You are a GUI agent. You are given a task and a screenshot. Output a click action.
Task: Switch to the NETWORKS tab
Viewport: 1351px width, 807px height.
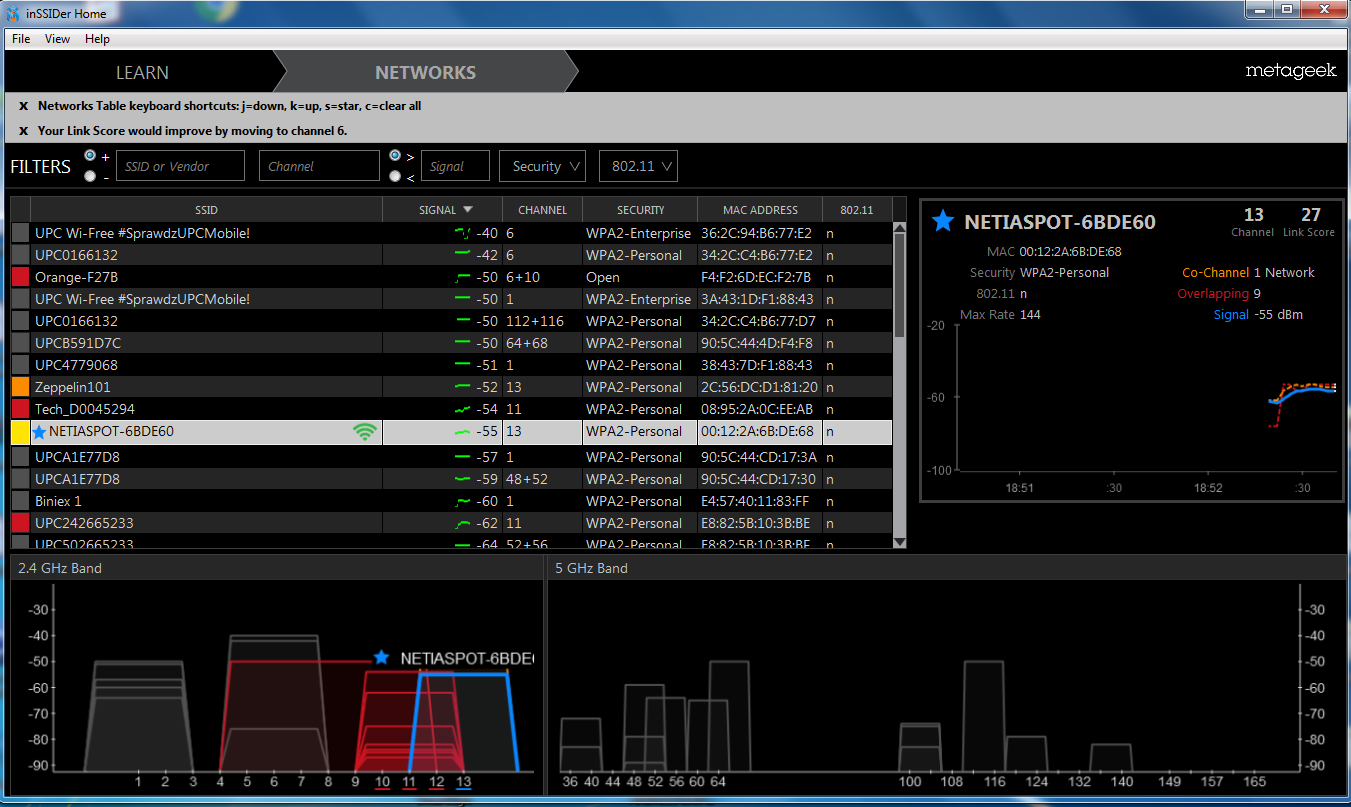pyautogui.click(x=425, y=73)
